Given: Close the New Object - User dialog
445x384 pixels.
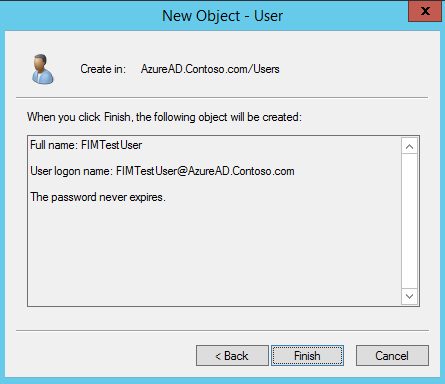Looking at the screenshot, I should pos(425,11).
